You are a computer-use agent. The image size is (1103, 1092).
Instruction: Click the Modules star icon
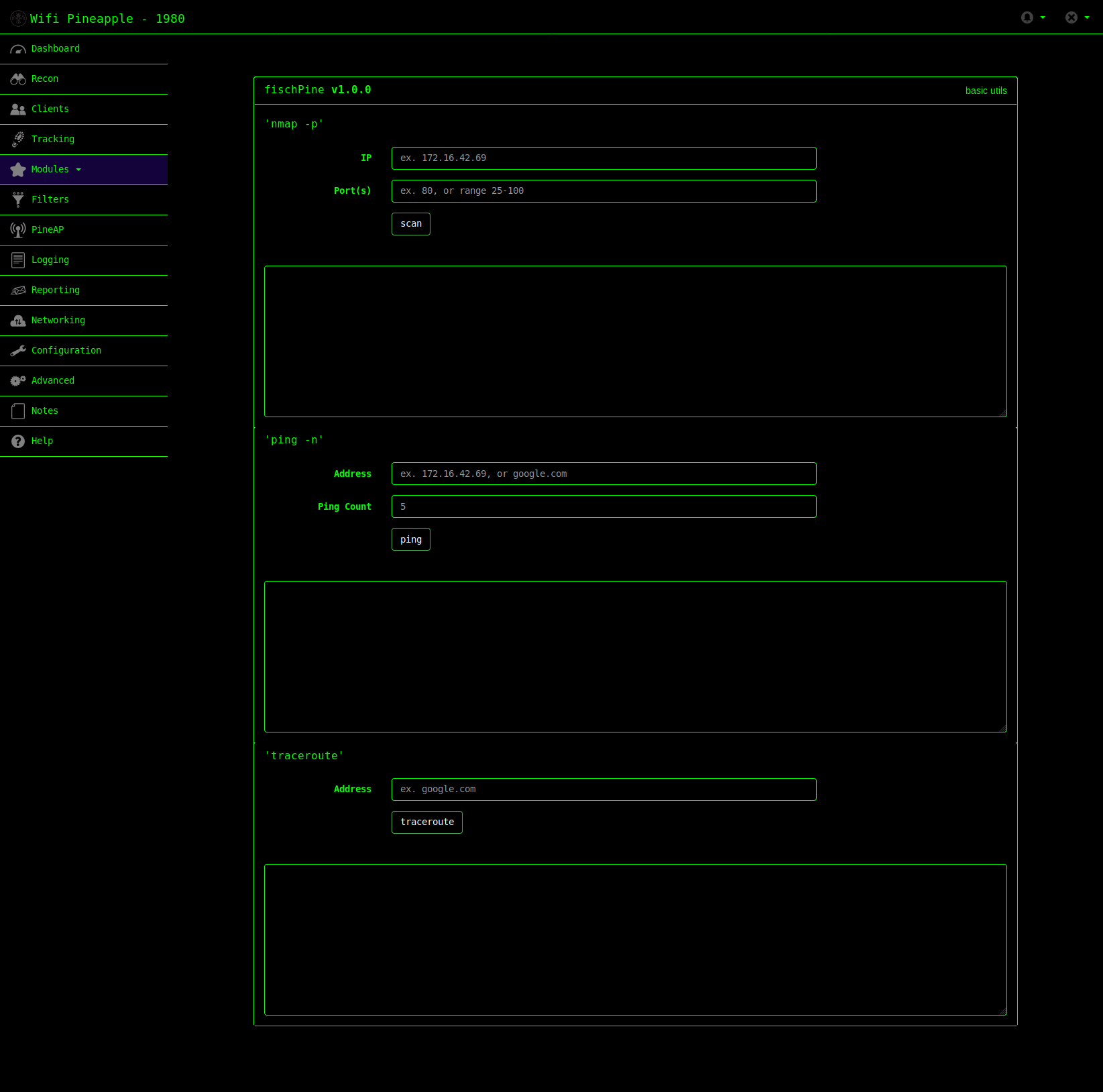[x=18, y=170]
